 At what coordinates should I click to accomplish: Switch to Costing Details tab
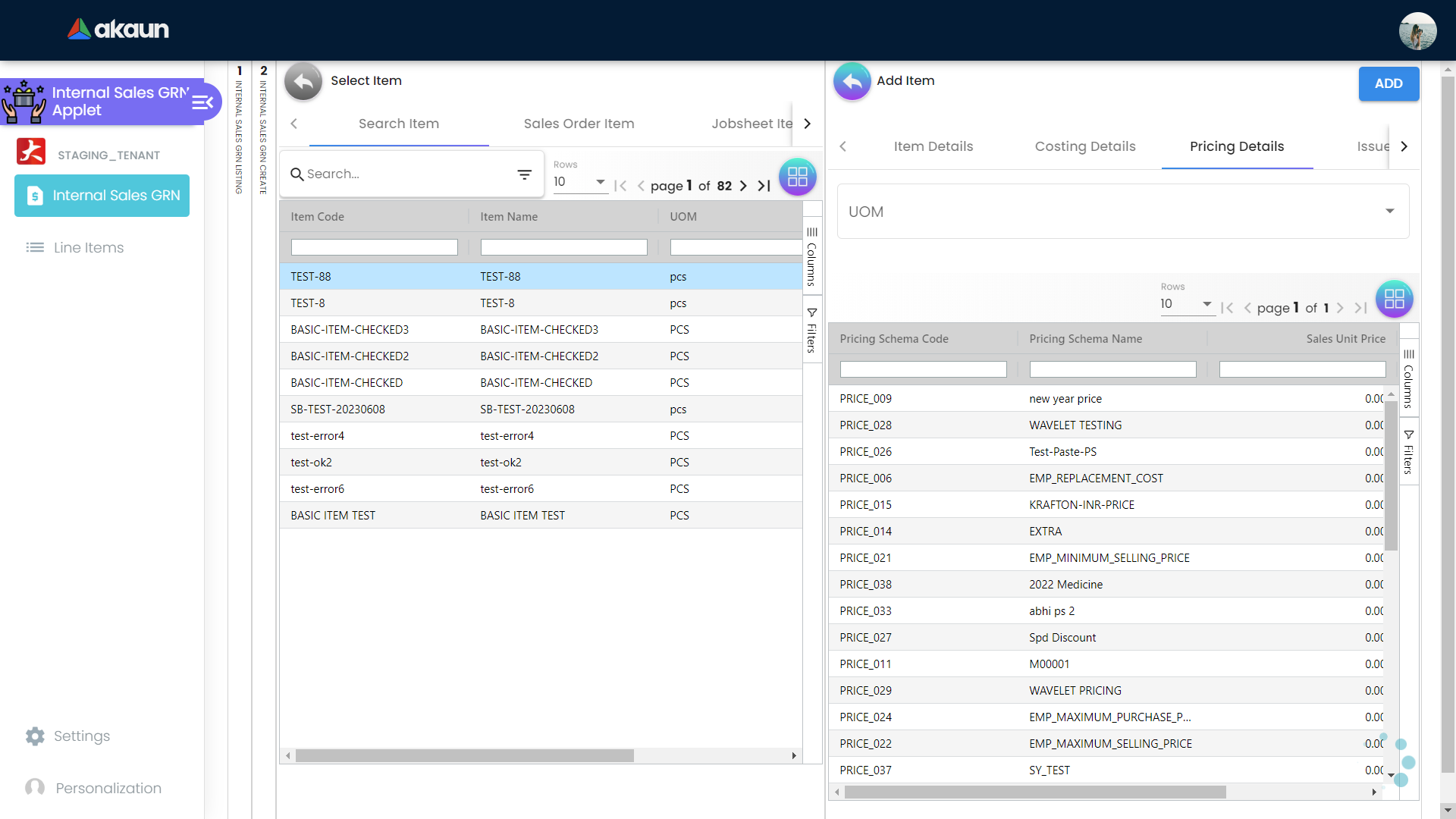tap(1084, 146)
